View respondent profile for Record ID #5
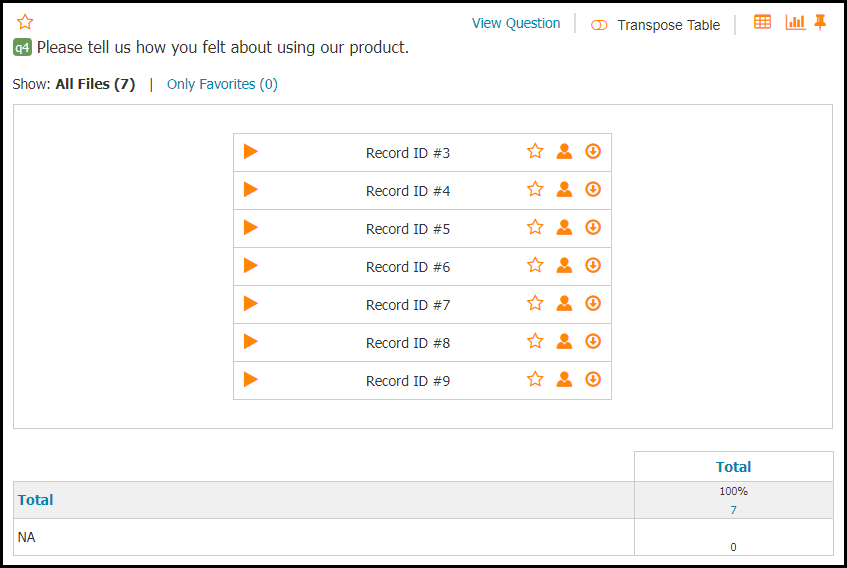Viewport: 847px width, 568px height. 564,227
